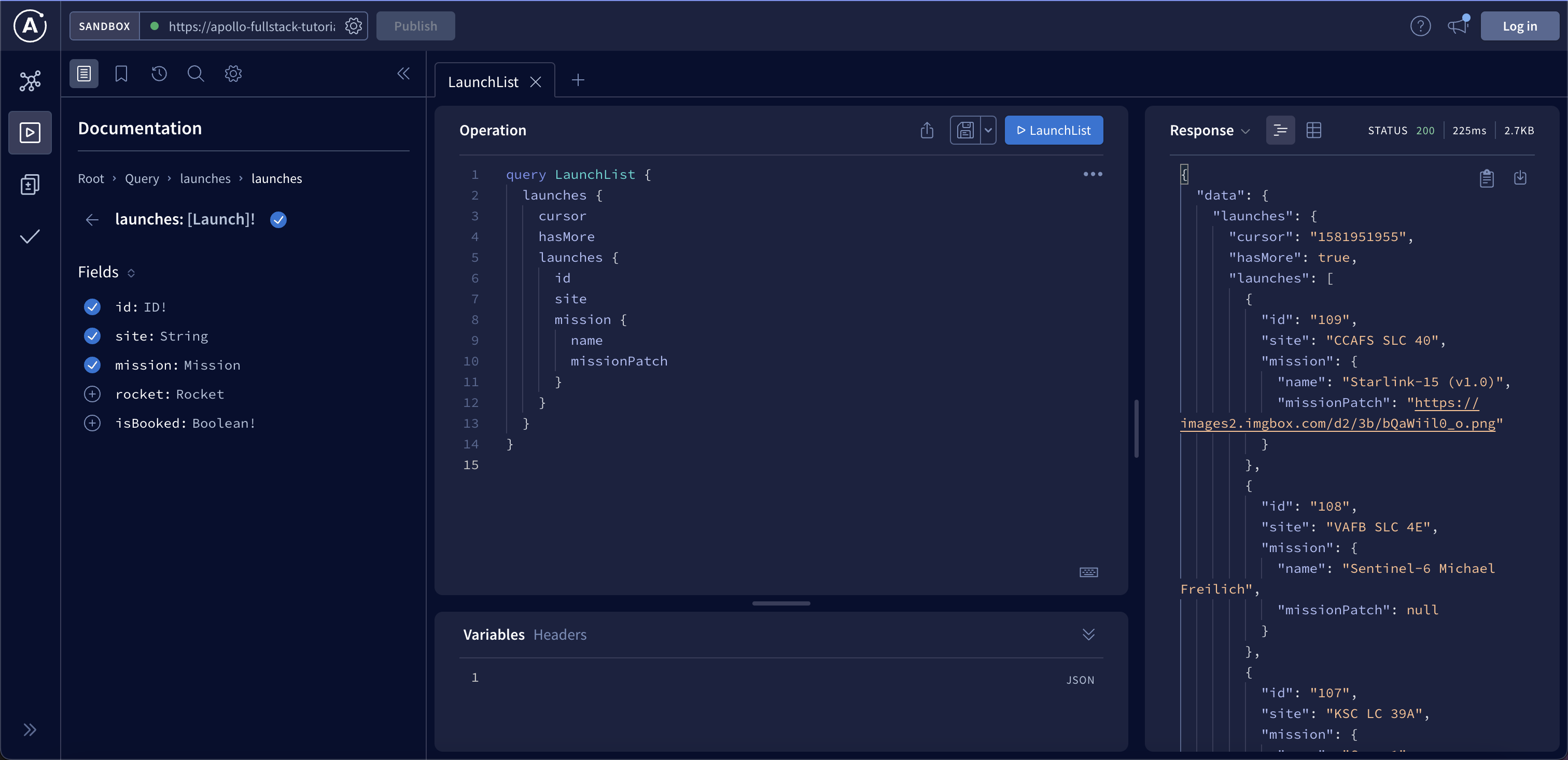Add the rocket: Rocket field
Viewport: 1568px width, 760px height.
click(92, 395)
